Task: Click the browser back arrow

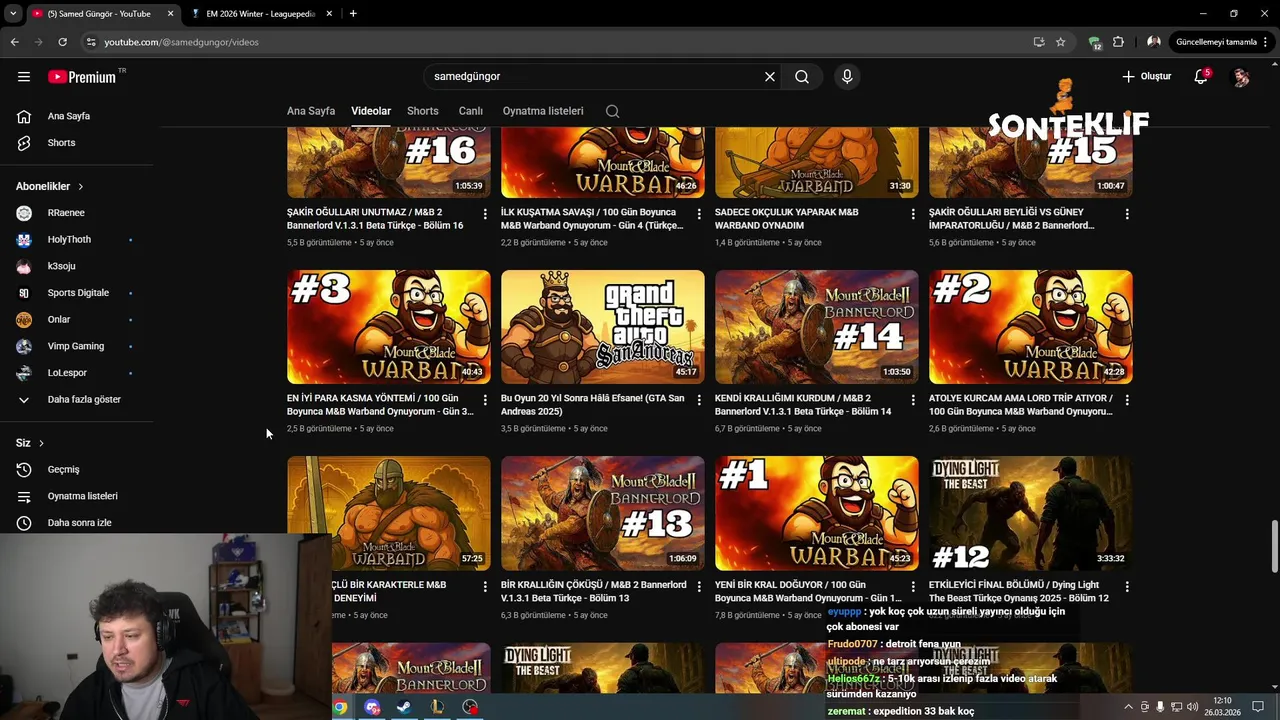Action: pos(14,42)
